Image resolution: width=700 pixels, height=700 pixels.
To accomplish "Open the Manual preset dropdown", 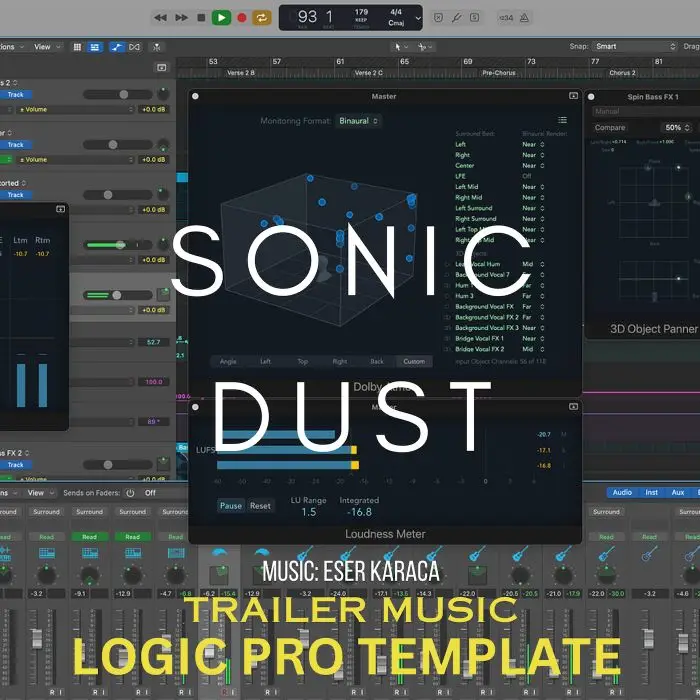I will (646, 111).
